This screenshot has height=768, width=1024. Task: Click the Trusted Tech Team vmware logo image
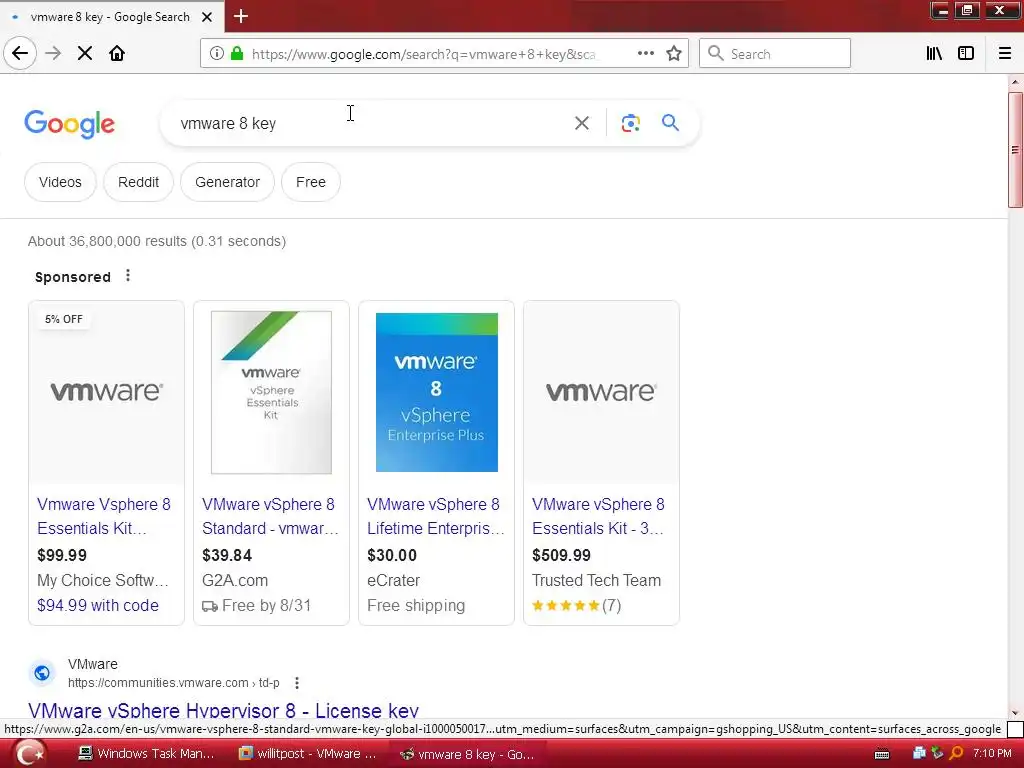tap(601, 392)
